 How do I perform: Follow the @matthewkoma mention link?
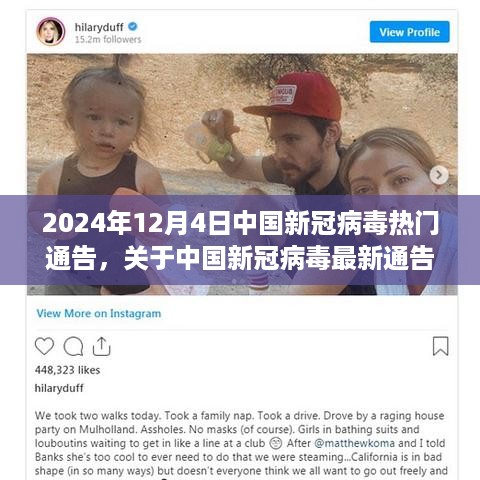(x=354, y=443)
